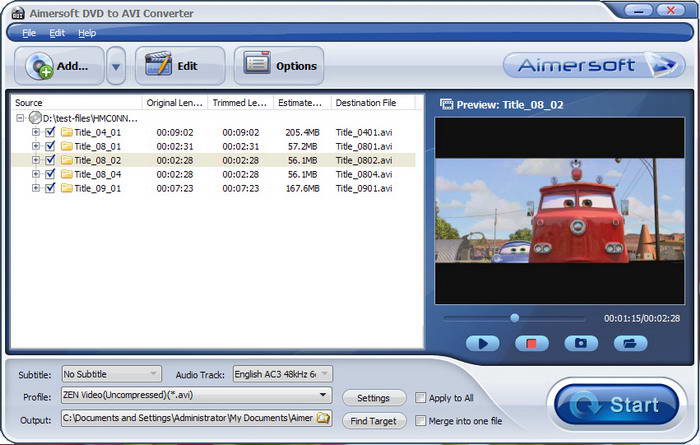Click the Start conversion button
The image size is (700, 445).
tap(617, 405)
